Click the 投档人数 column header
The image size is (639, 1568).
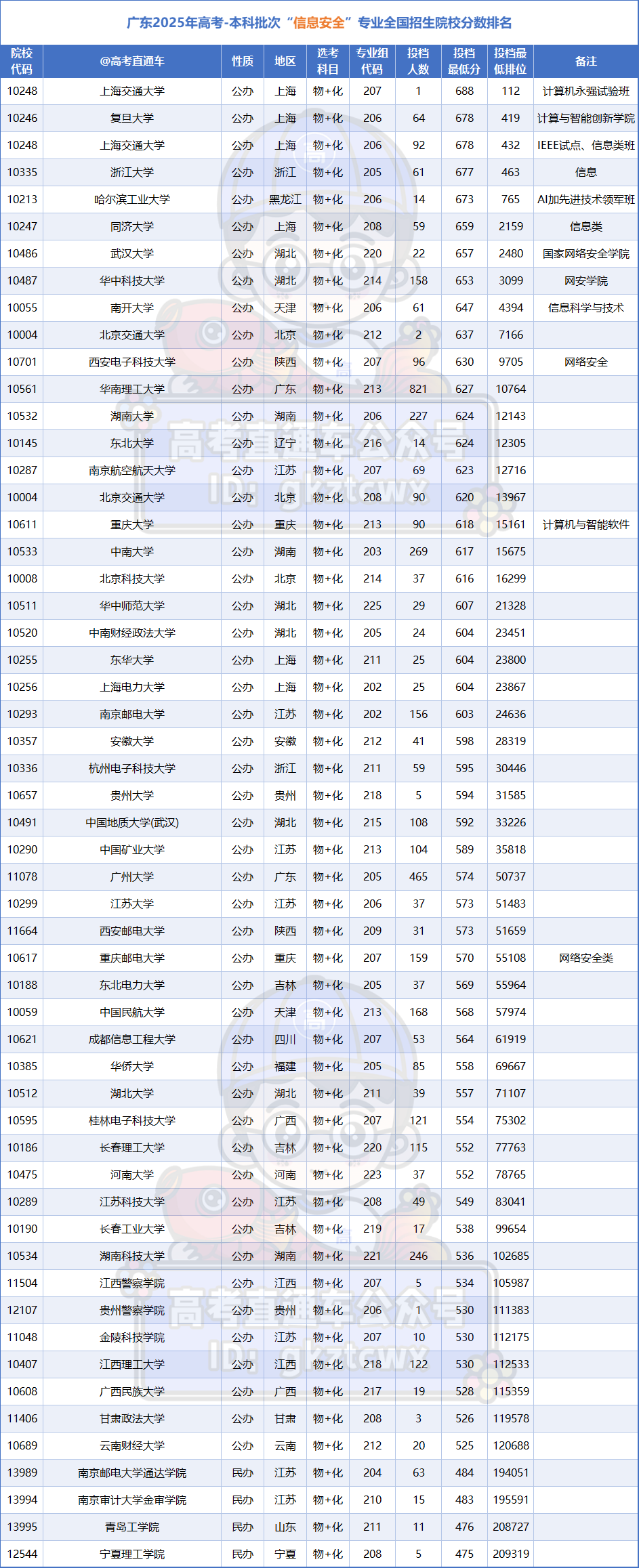click(418, 61)
